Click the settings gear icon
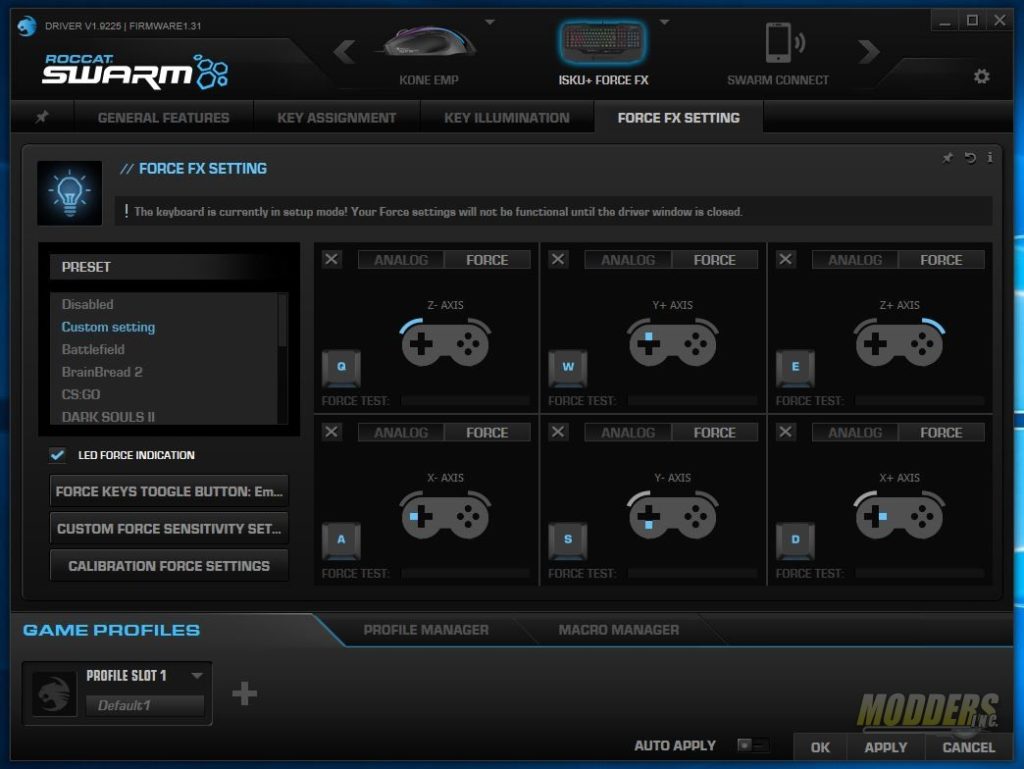Viewport: 1024px width, 769px height. (x=981, y=76)
